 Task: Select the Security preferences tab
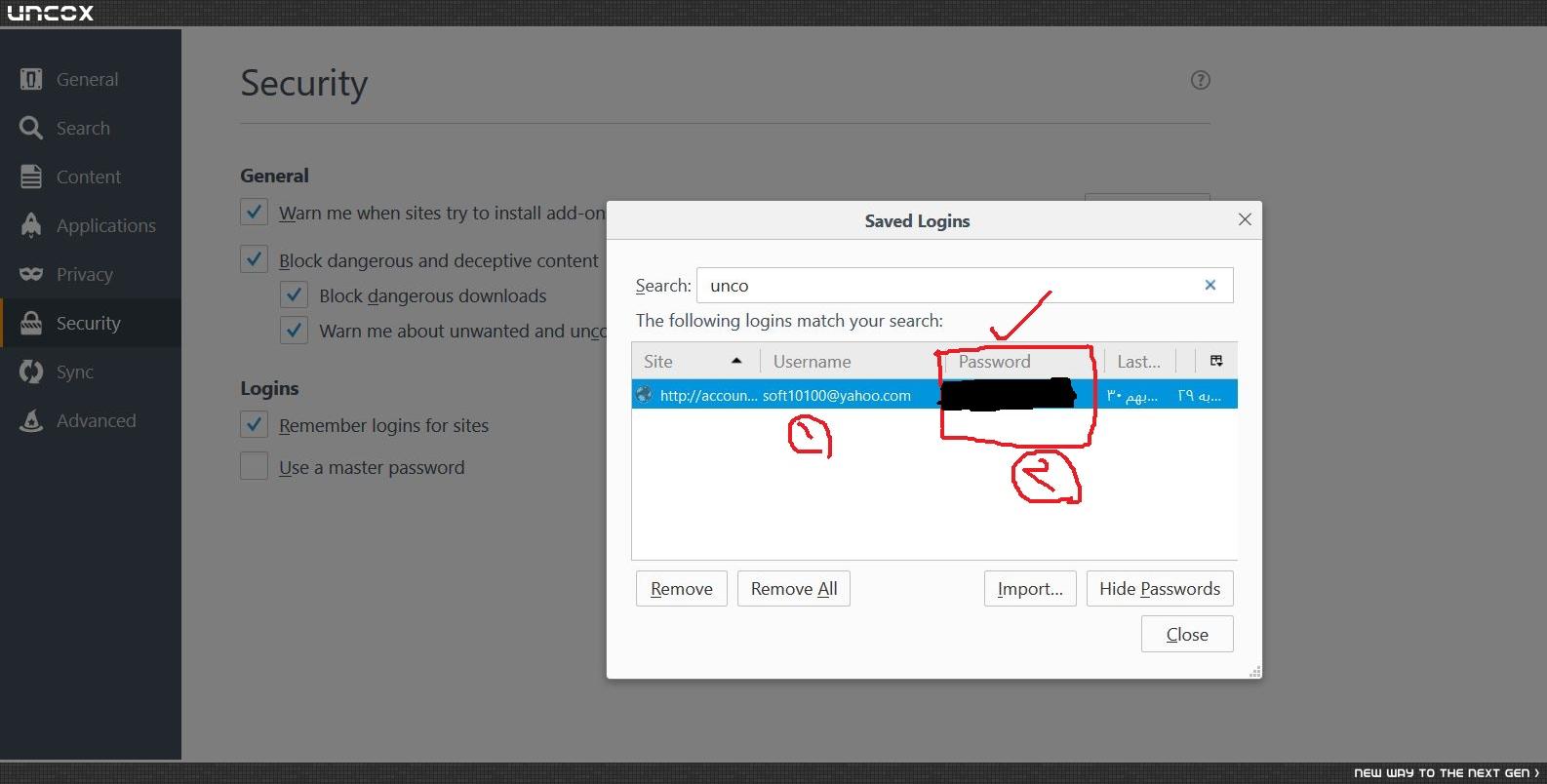click(x=89, y=323)
